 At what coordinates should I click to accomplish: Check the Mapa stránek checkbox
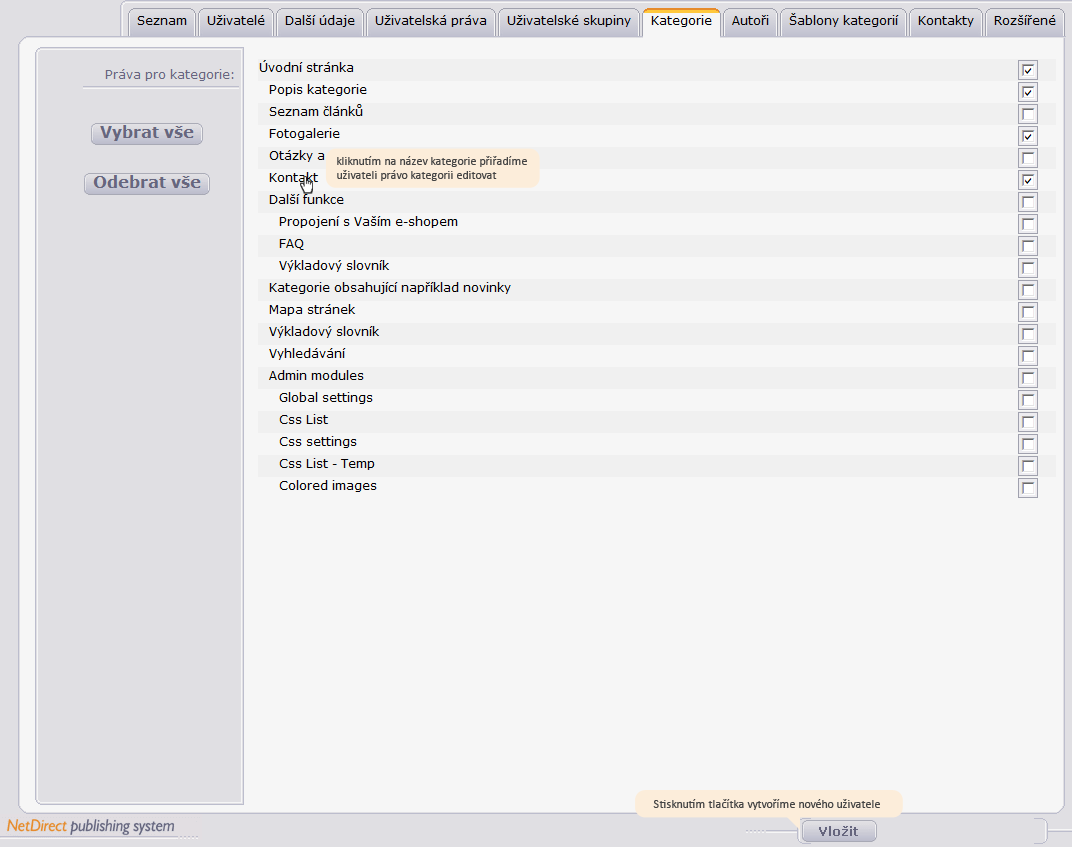[x=1028, y=312]
